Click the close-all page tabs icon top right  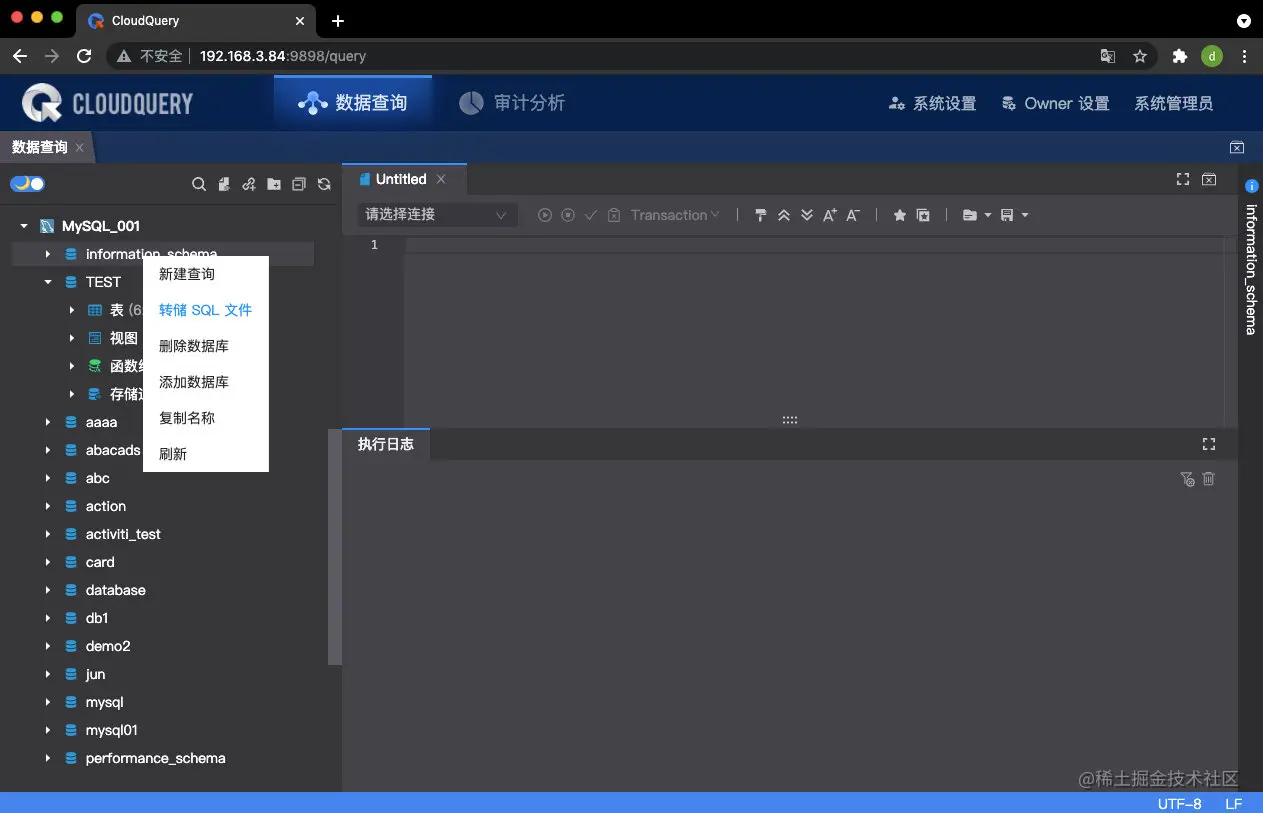1237,147
